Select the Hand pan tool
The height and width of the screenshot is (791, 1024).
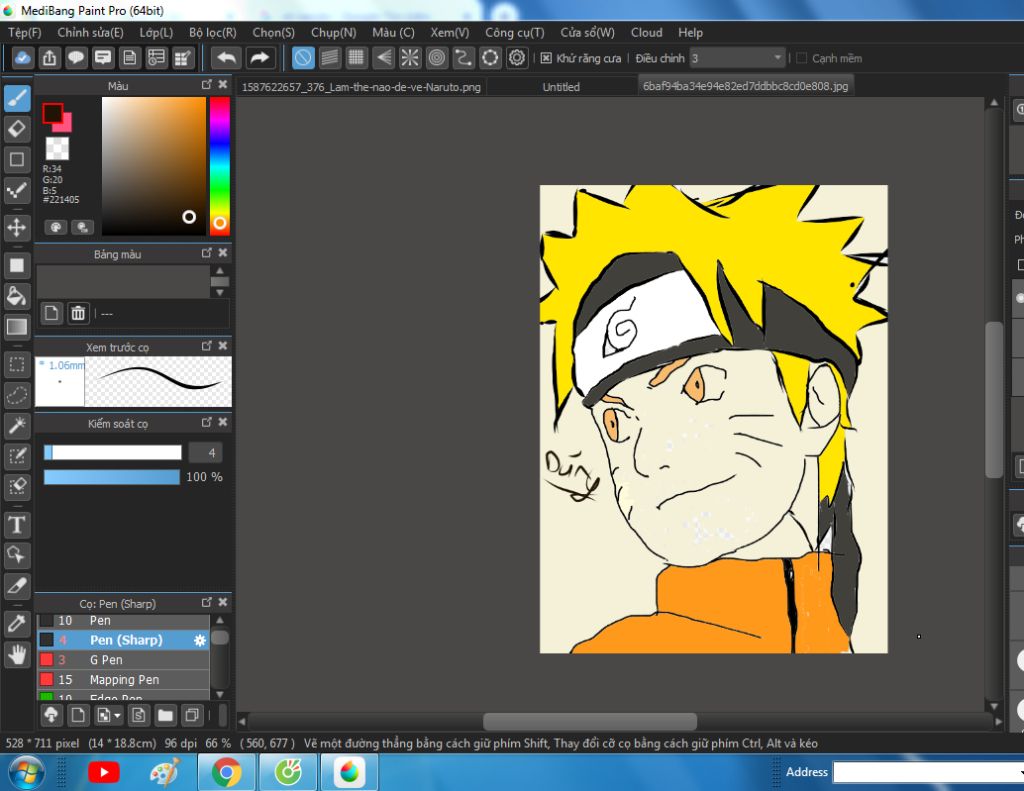(17, 654)
